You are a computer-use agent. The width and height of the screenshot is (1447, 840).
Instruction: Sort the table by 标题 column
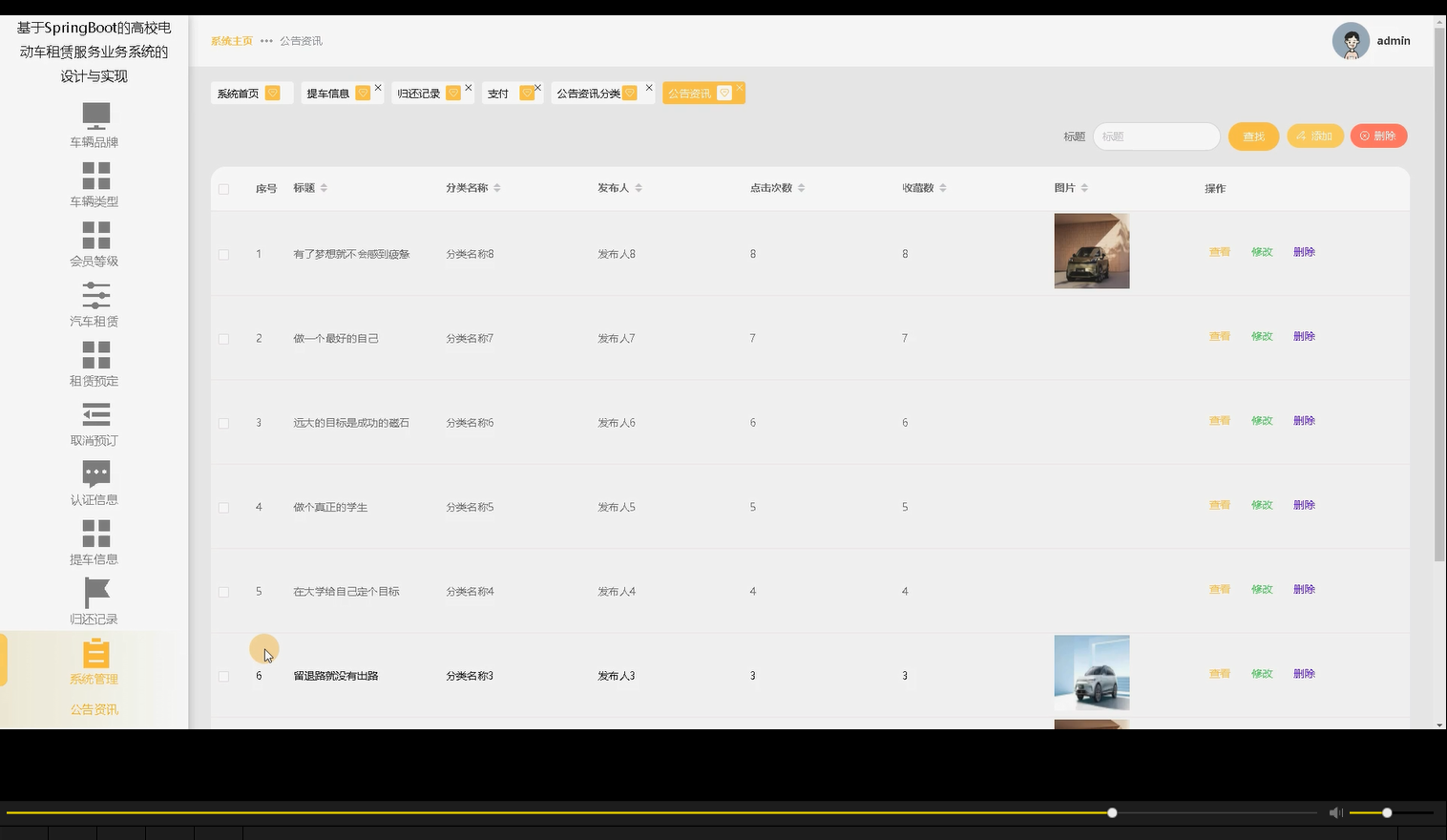click(x=325, y=187)
